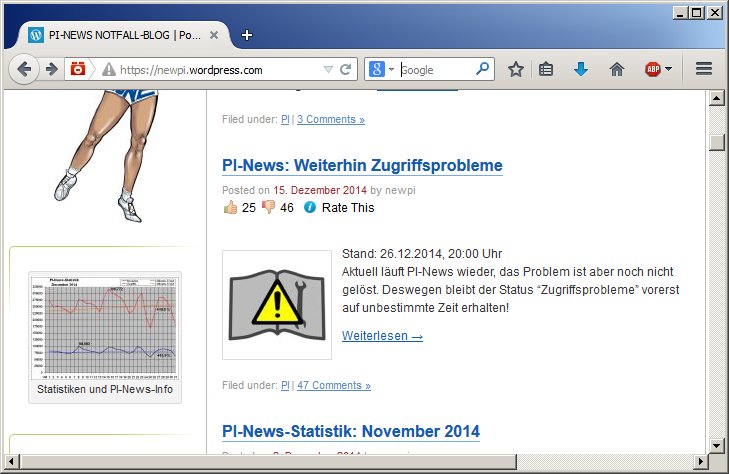Click the runner legs image in sidebar
The height and width of the screenshot is (474, 729).
(x=108, y=156)
